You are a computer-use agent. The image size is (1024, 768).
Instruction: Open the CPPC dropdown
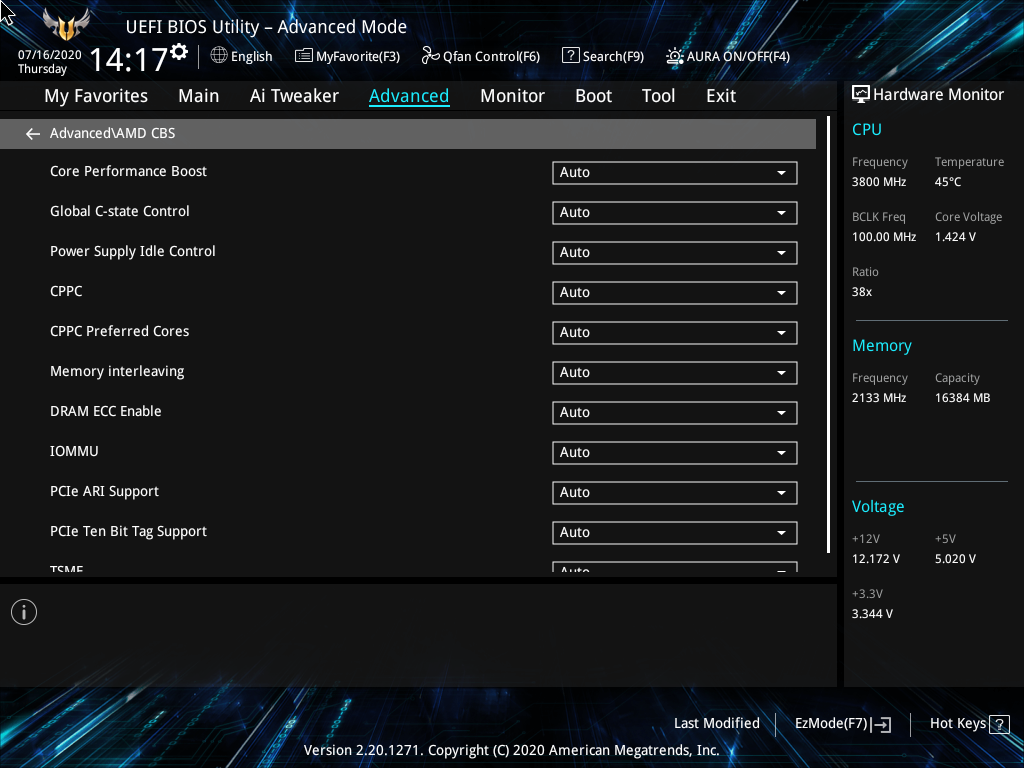(675, 293)
